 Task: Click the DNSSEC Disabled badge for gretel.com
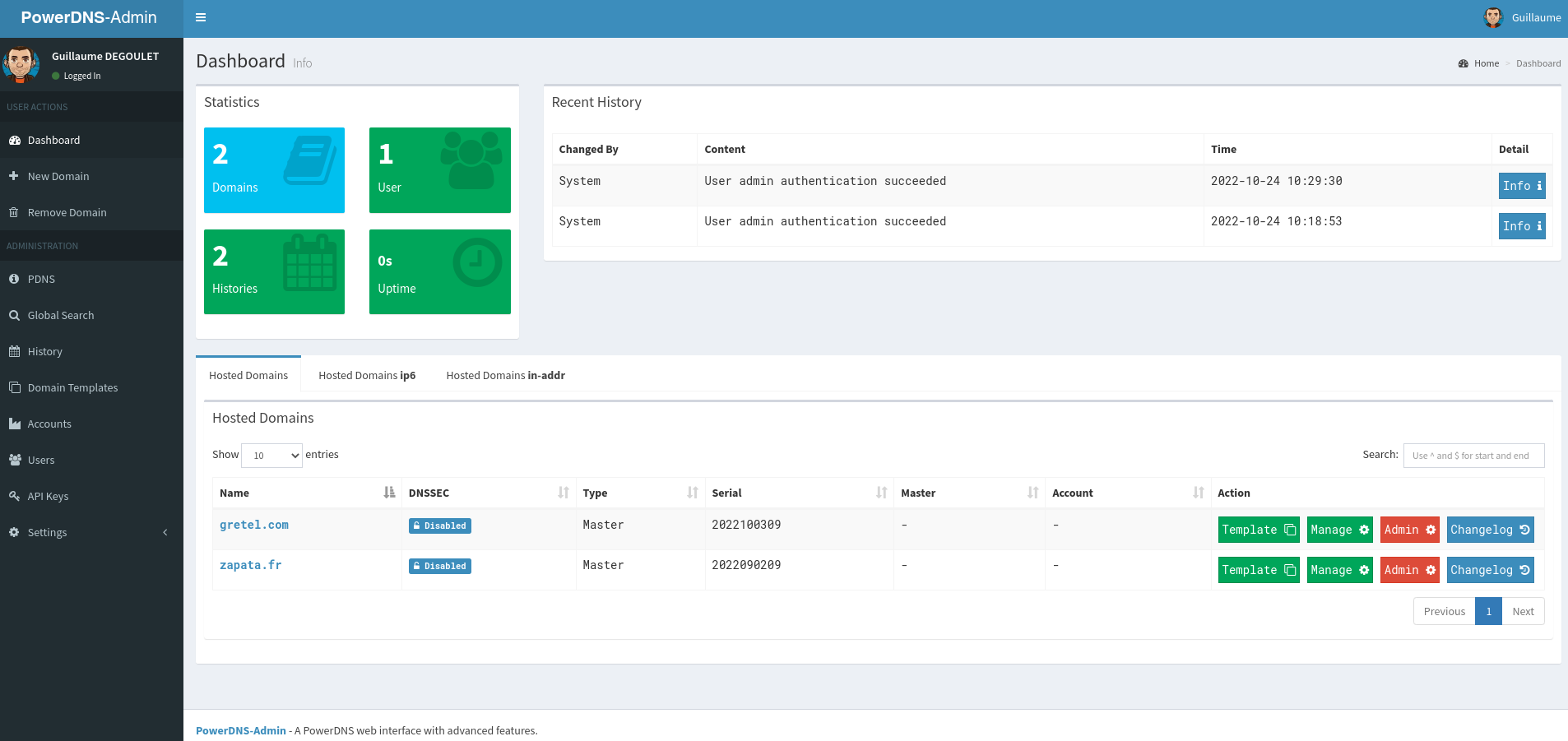[x=439, y=526]
